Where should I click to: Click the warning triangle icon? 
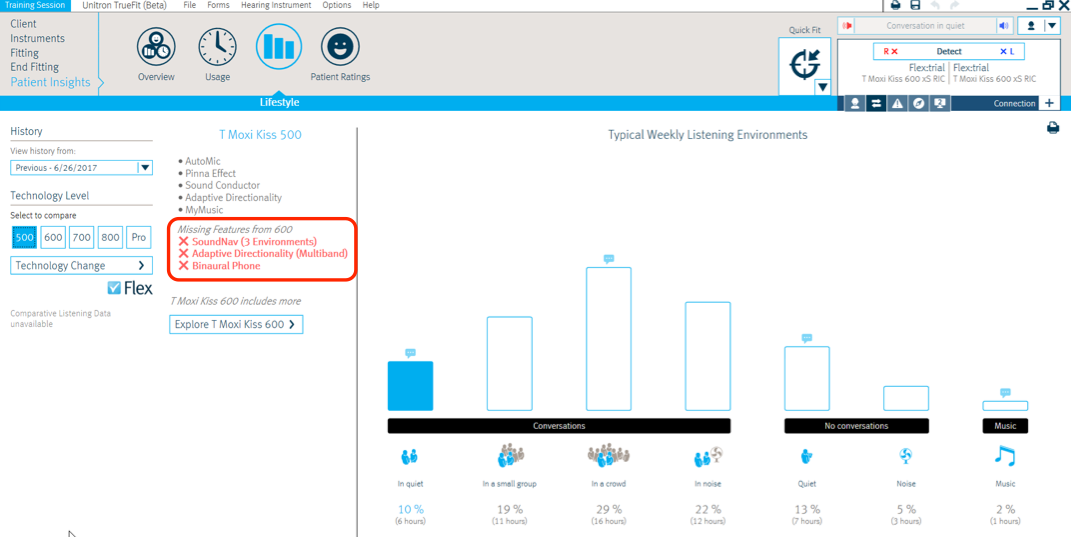pyautogui.click(x=897, y=103)
